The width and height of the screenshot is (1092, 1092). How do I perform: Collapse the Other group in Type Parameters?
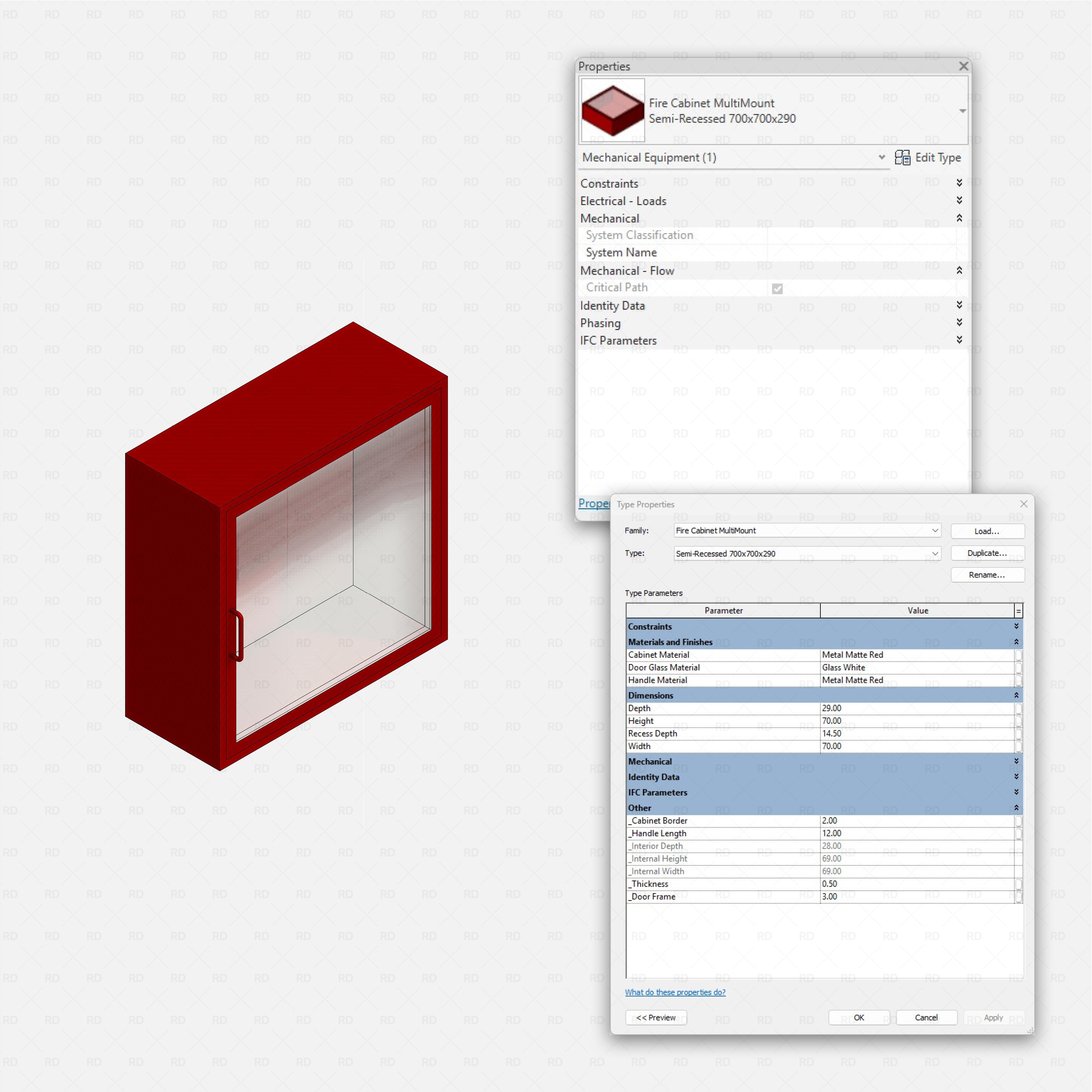(x=1016, y=808)
